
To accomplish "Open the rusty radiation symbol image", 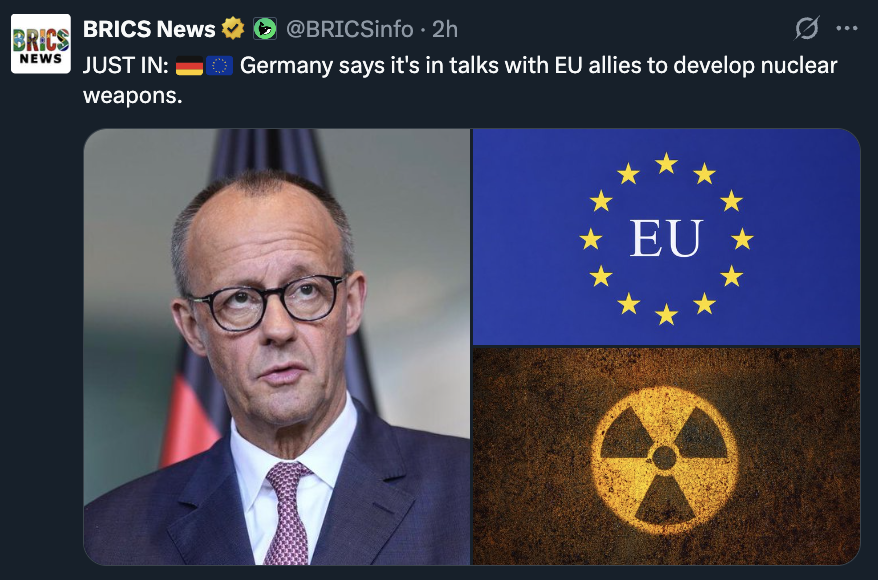I will tap(666, 456).
